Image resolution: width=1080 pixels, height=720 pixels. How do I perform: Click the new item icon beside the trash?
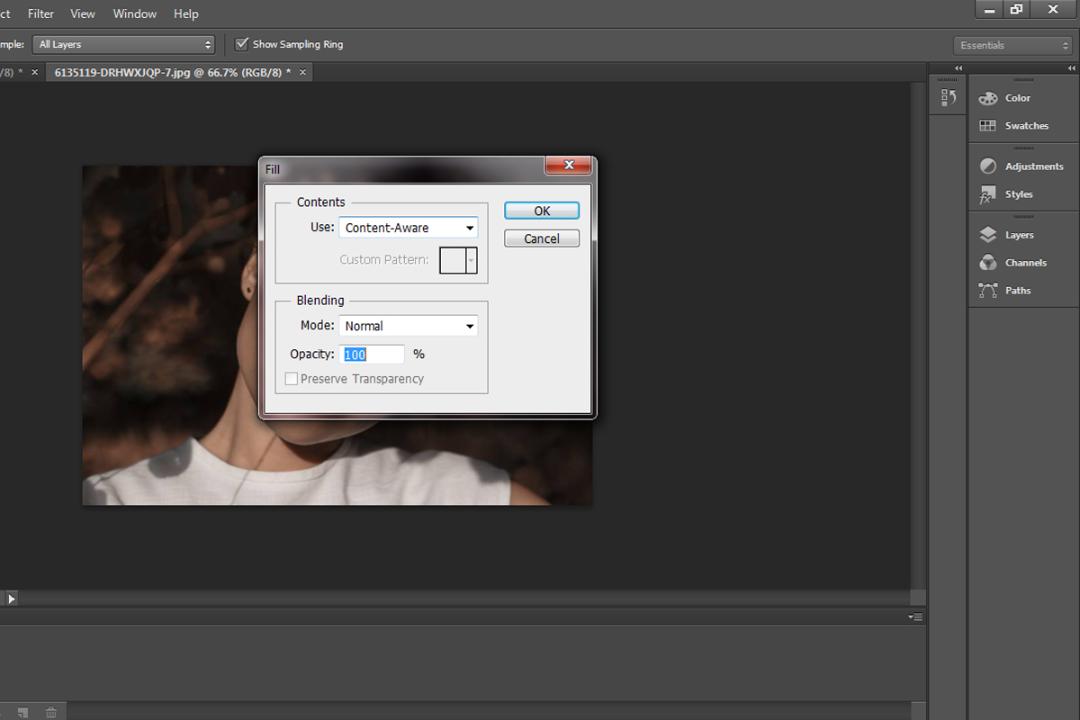23,712
